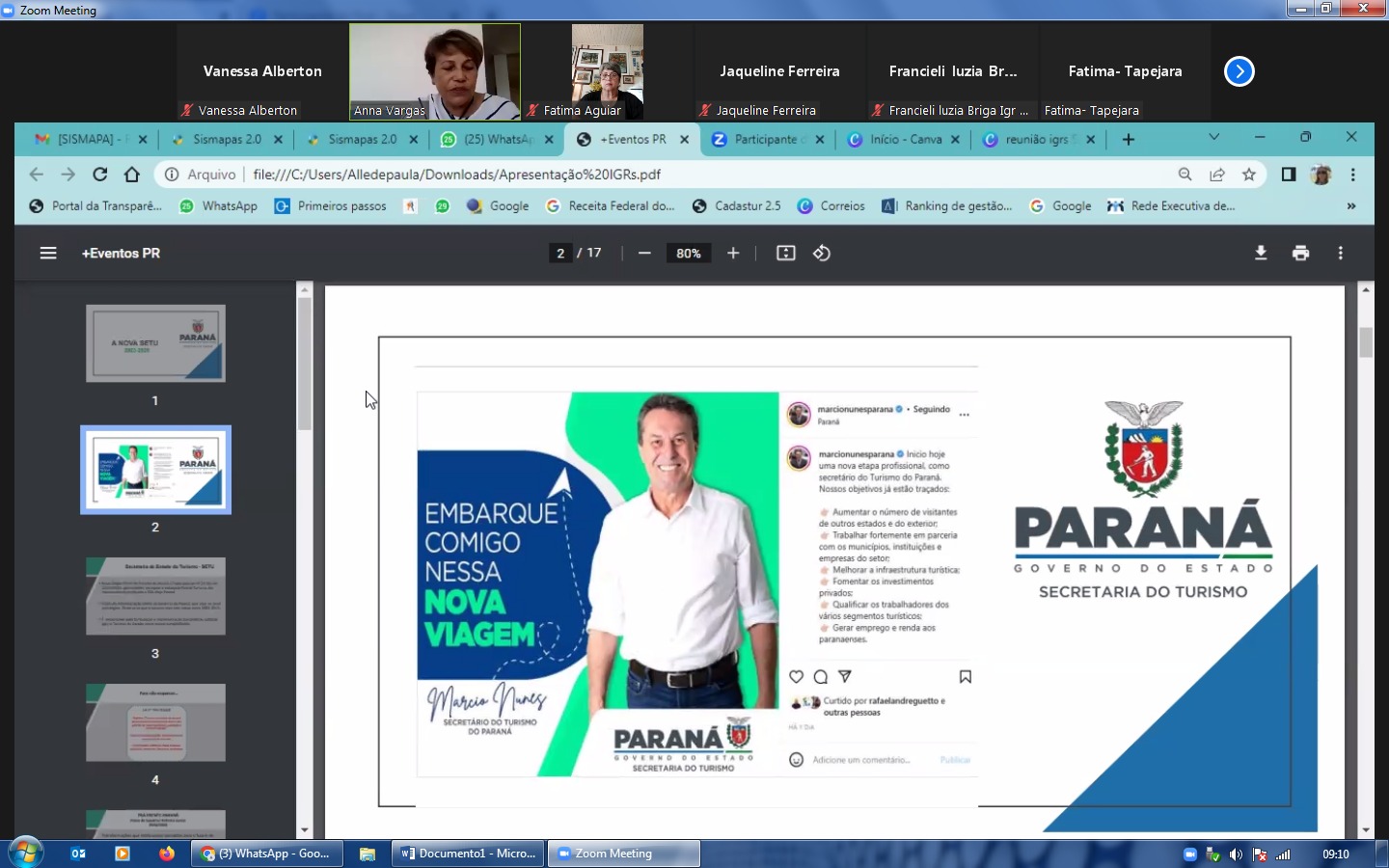Select page 2 thumbnail in sidebar
1389x868 pixels.
155,470
